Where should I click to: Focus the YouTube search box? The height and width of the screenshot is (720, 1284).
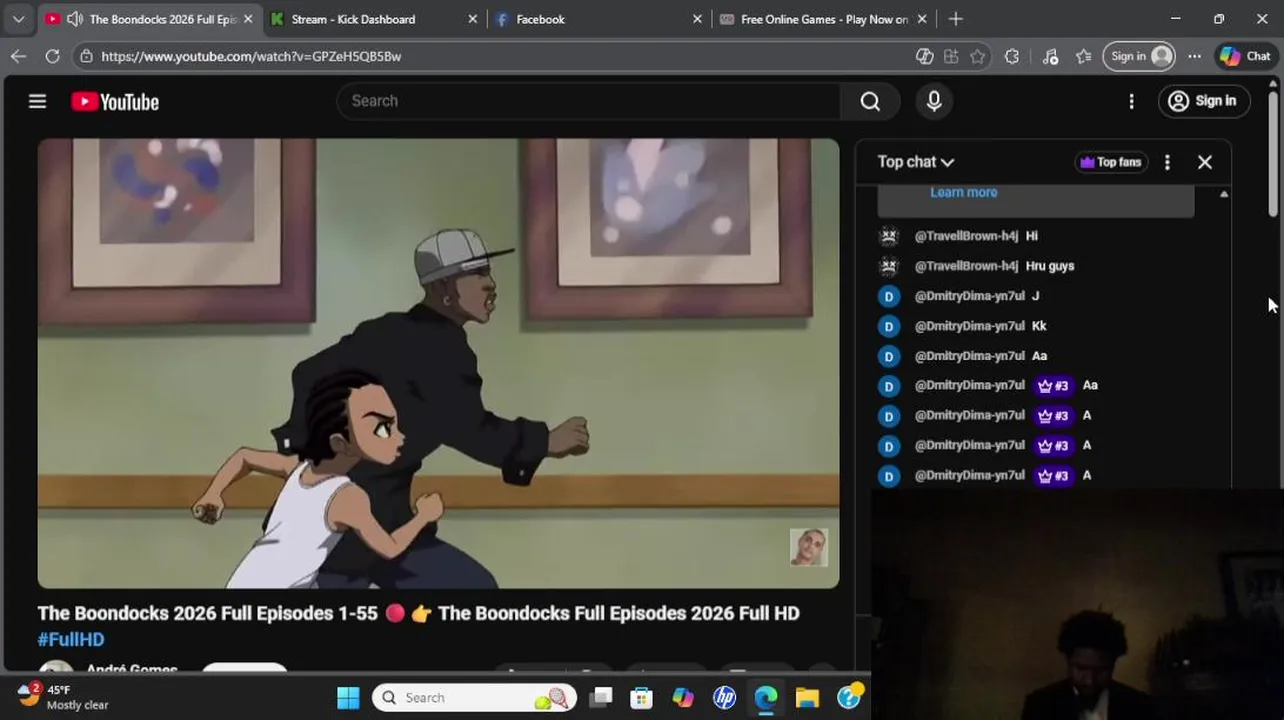(590, 101)
